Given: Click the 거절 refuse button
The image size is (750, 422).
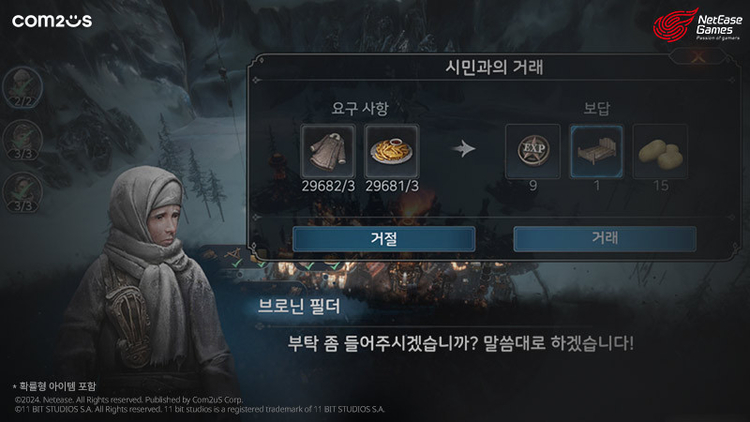Looking at the screenshot, I should 384,238.
